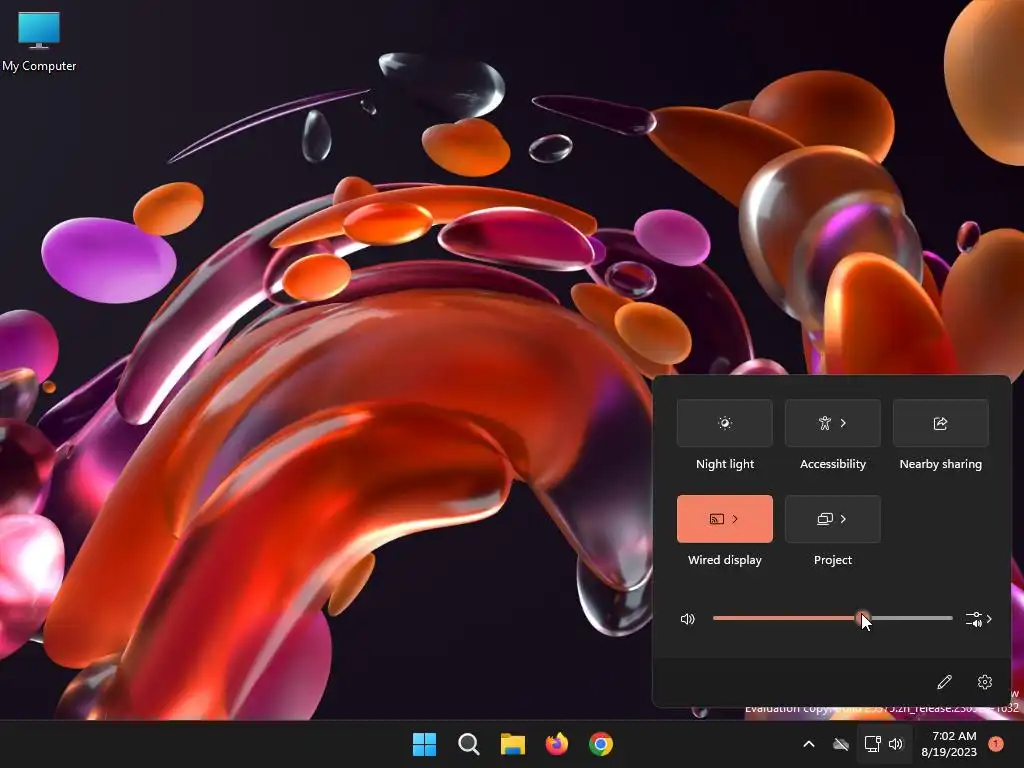The width and height of the screenshot is (1024, 768).
Task: Toggle the Night light quick setting
Action: point(724,423)
